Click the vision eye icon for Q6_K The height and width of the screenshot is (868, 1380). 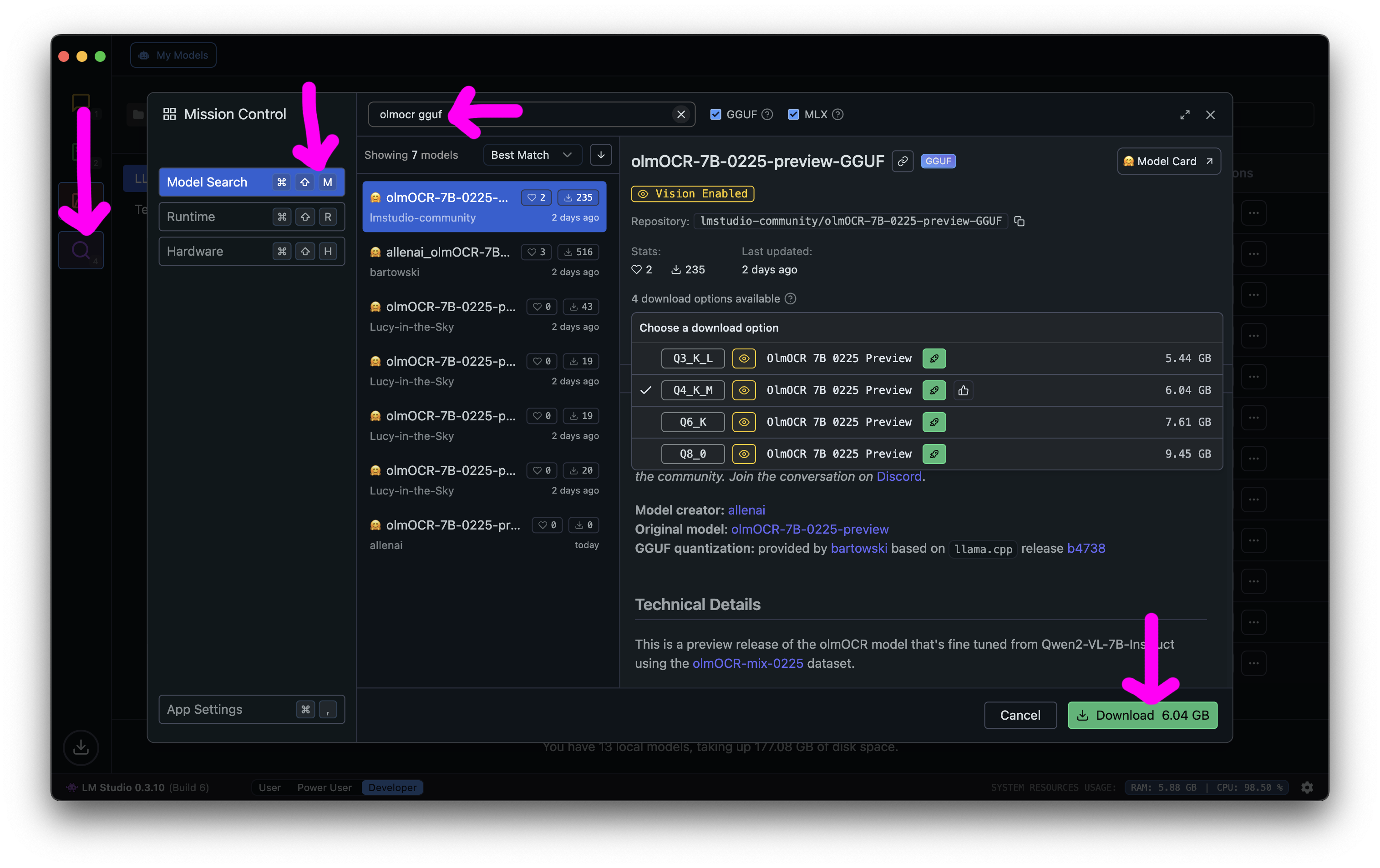(744, 422)
